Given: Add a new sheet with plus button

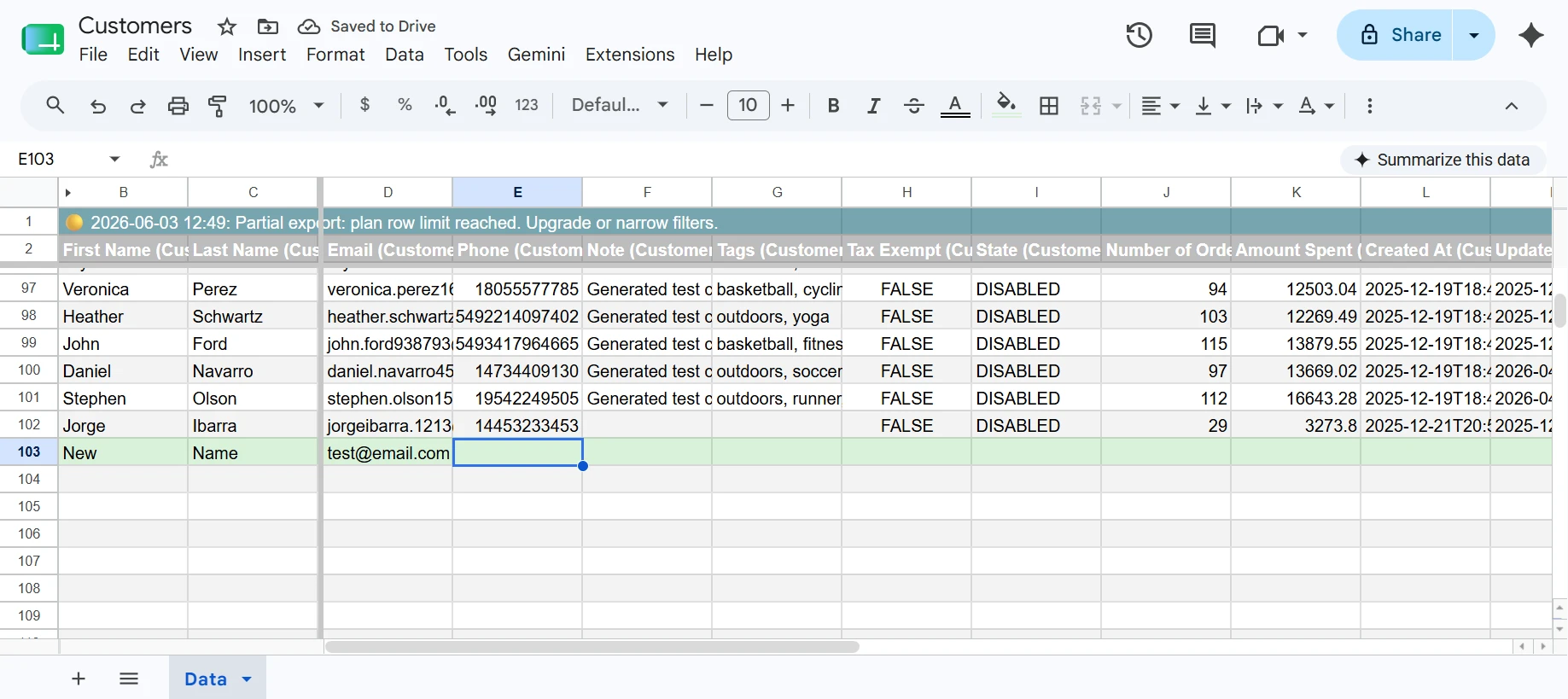Looking at the screenshot, I should coord(79,679).
